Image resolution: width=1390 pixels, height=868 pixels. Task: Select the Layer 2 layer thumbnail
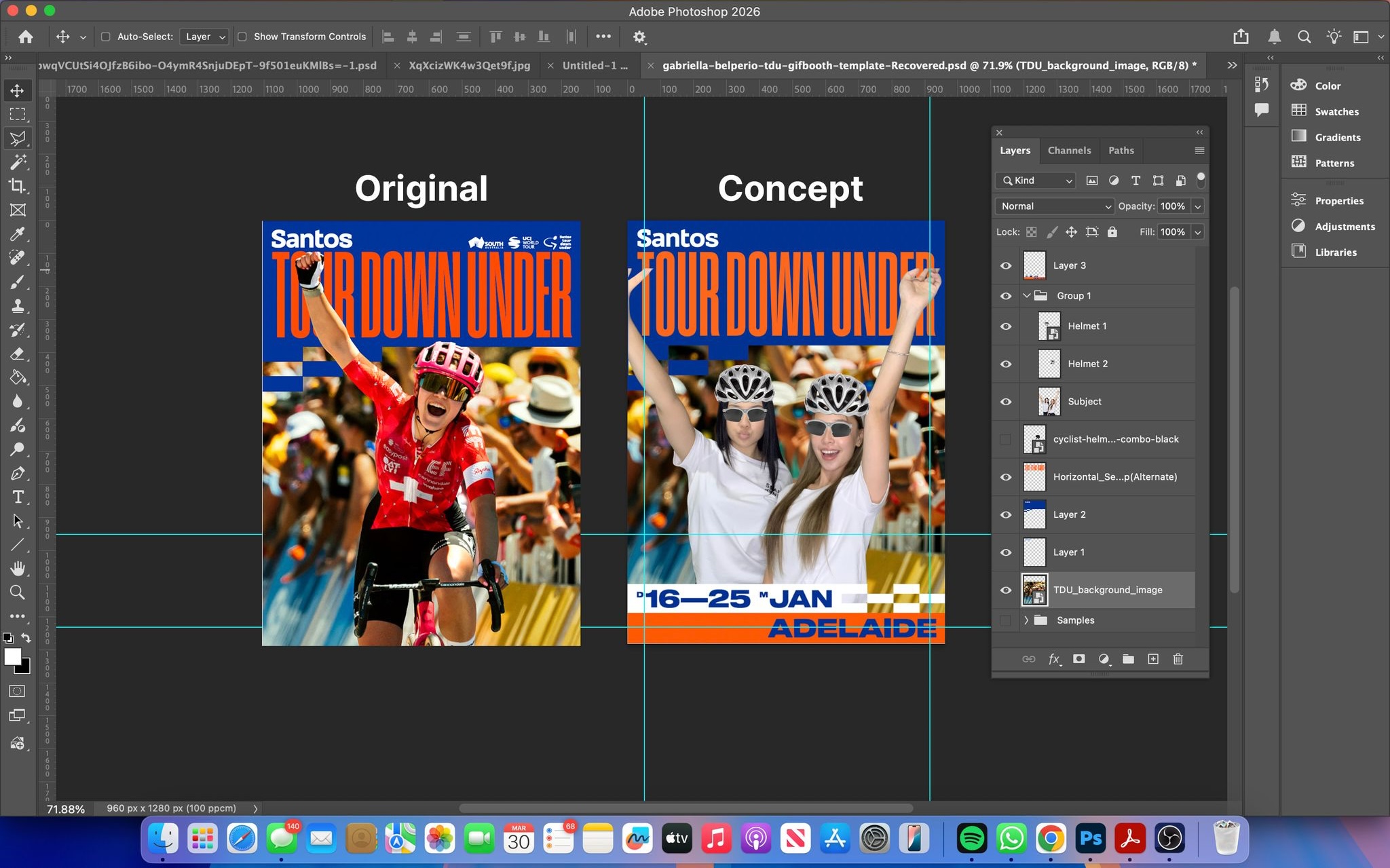click(1034, 514)
